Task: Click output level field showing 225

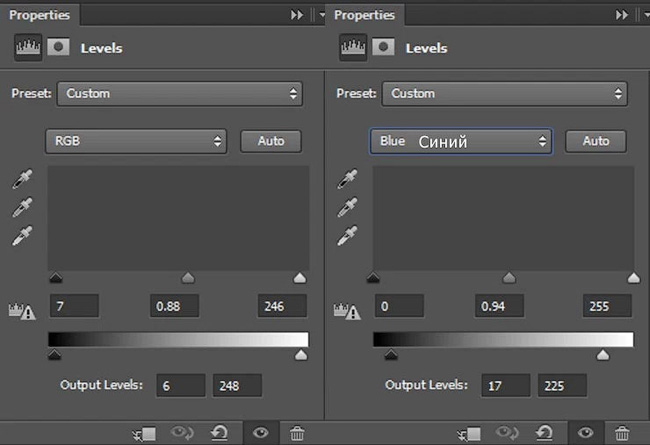Action: (x=562, y=386)
